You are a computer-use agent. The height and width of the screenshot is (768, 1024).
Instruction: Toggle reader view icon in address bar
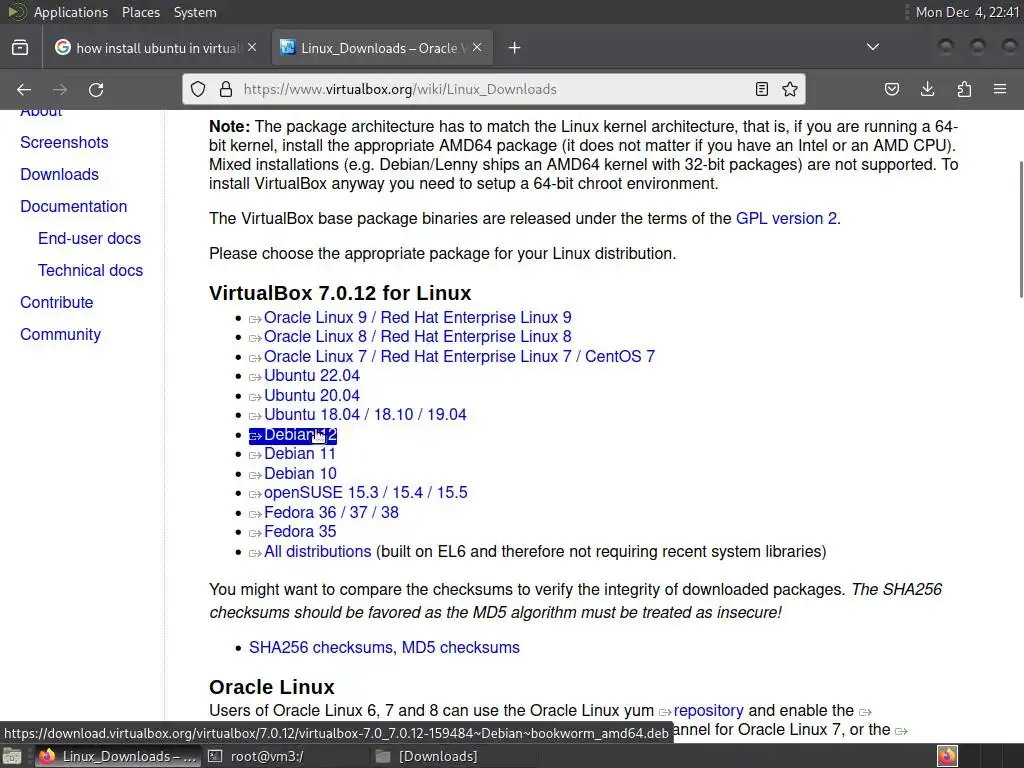point(761,89)
